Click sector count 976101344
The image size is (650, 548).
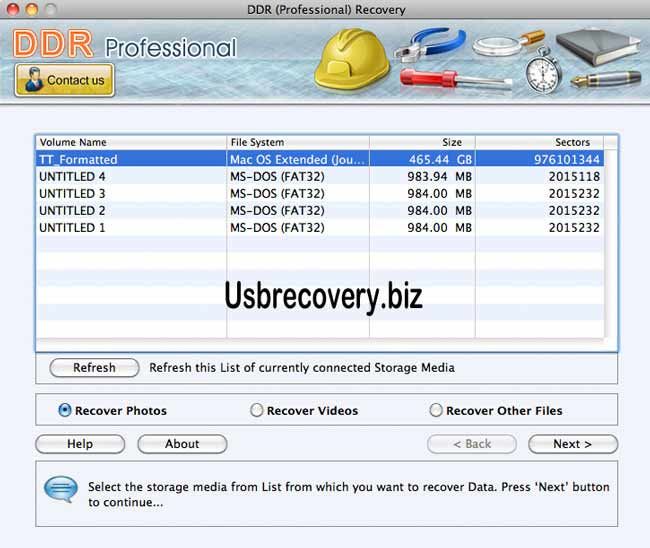click(540, 159)
